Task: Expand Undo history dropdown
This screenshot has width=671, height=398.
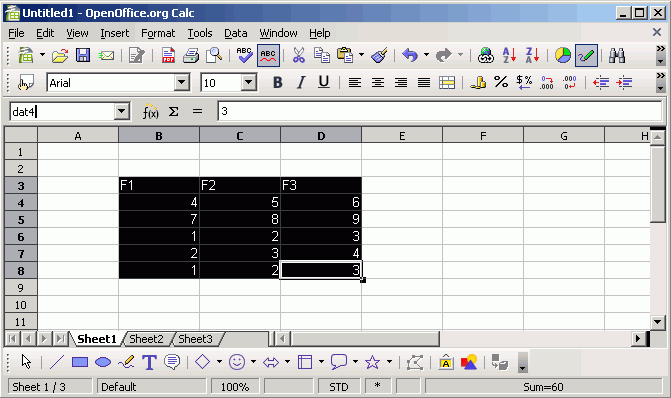Action: point(426,55)
